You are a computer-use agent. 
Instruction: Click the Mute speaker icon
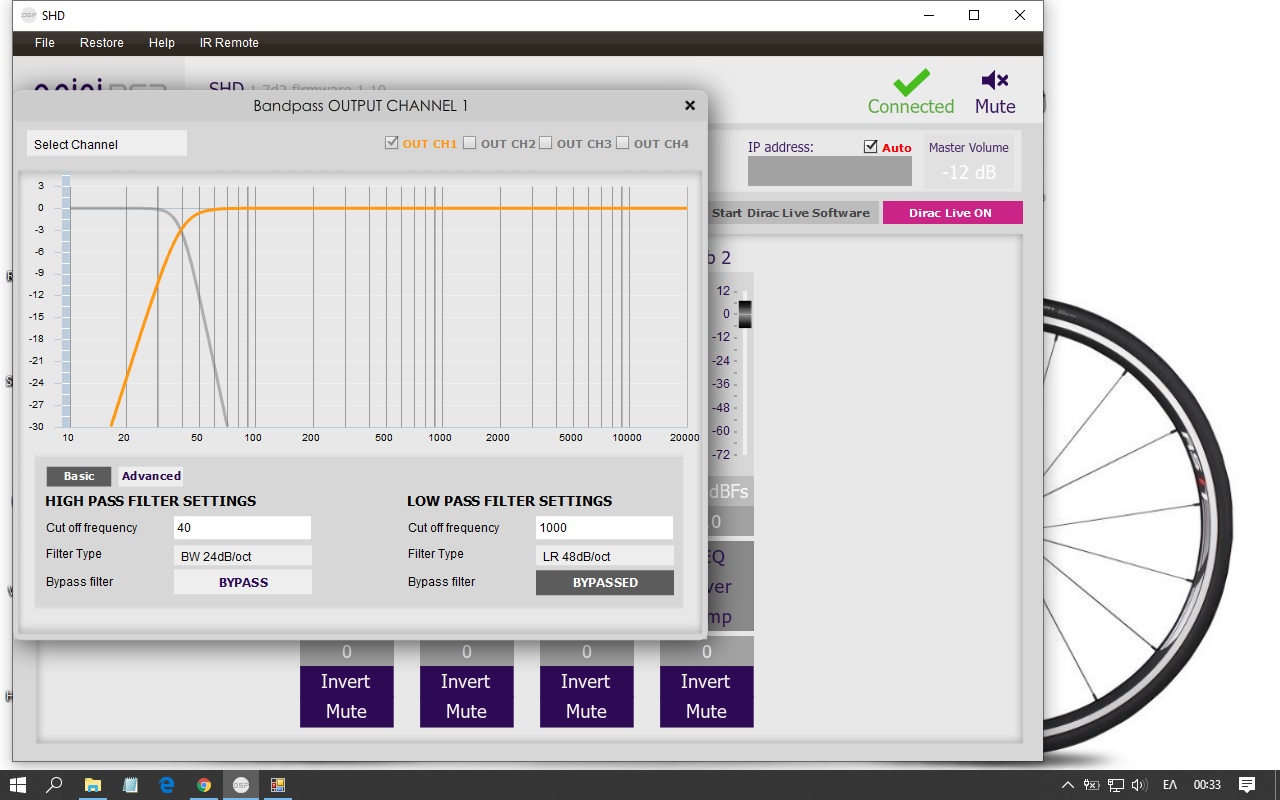pyautogui.click(x=994, y=81)
